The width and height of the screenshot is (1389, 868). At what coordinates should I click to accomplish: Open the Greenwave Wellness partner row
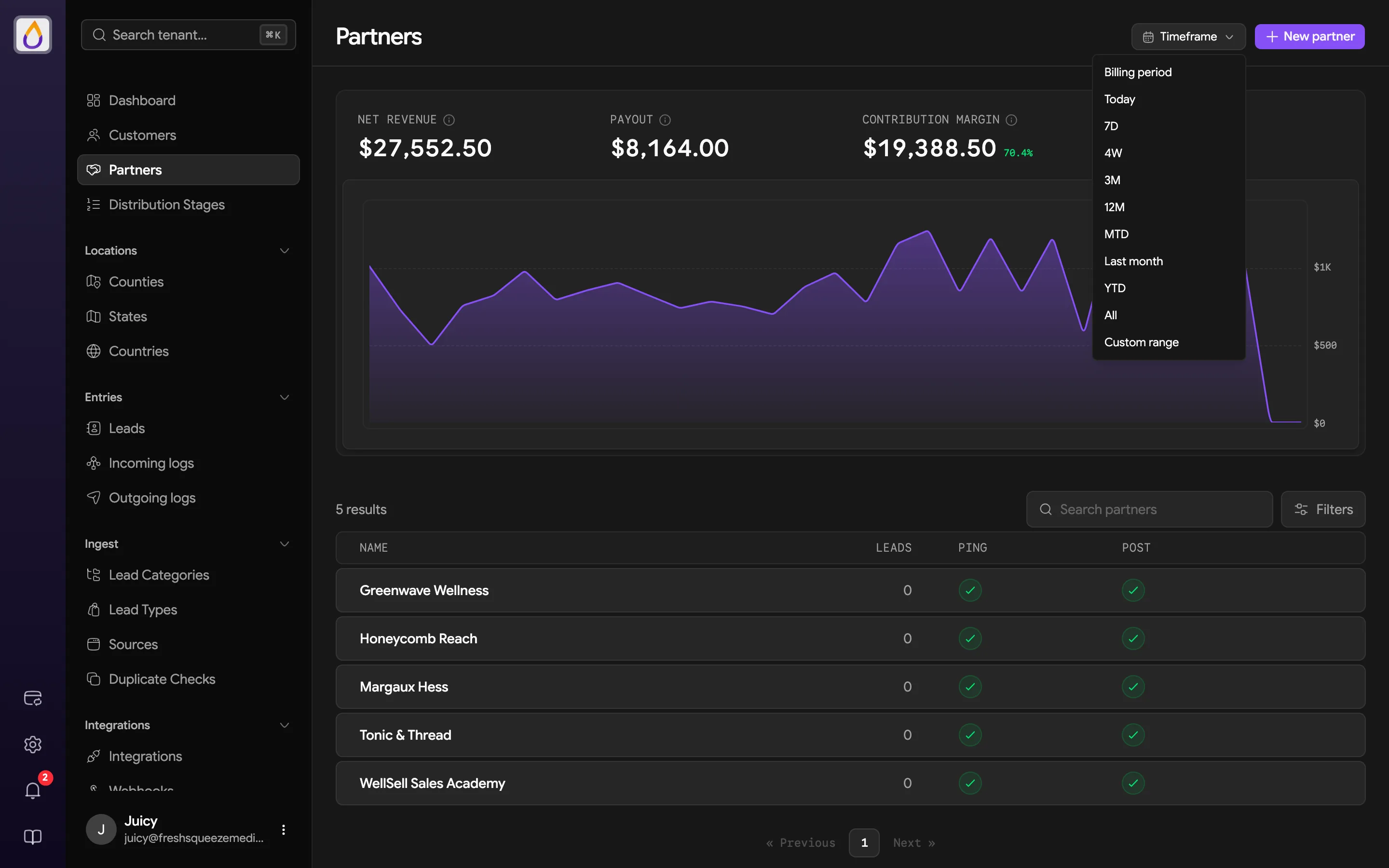[850, 590]
